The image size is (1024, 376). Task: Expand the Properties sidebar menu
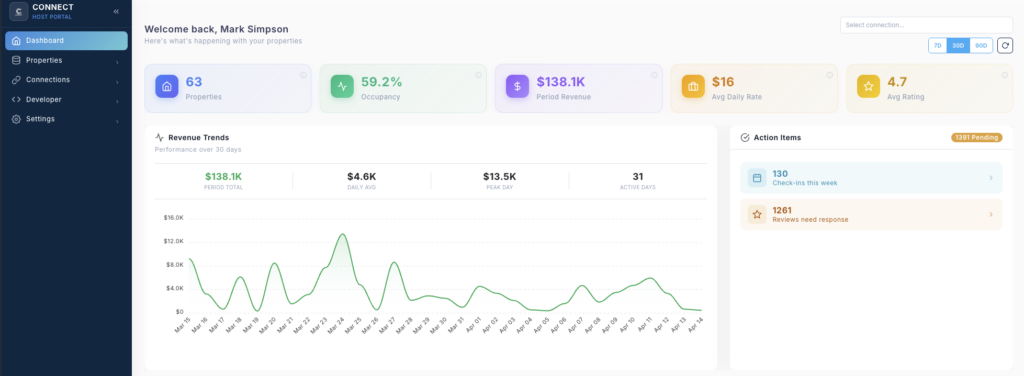(x=66, y=60)
